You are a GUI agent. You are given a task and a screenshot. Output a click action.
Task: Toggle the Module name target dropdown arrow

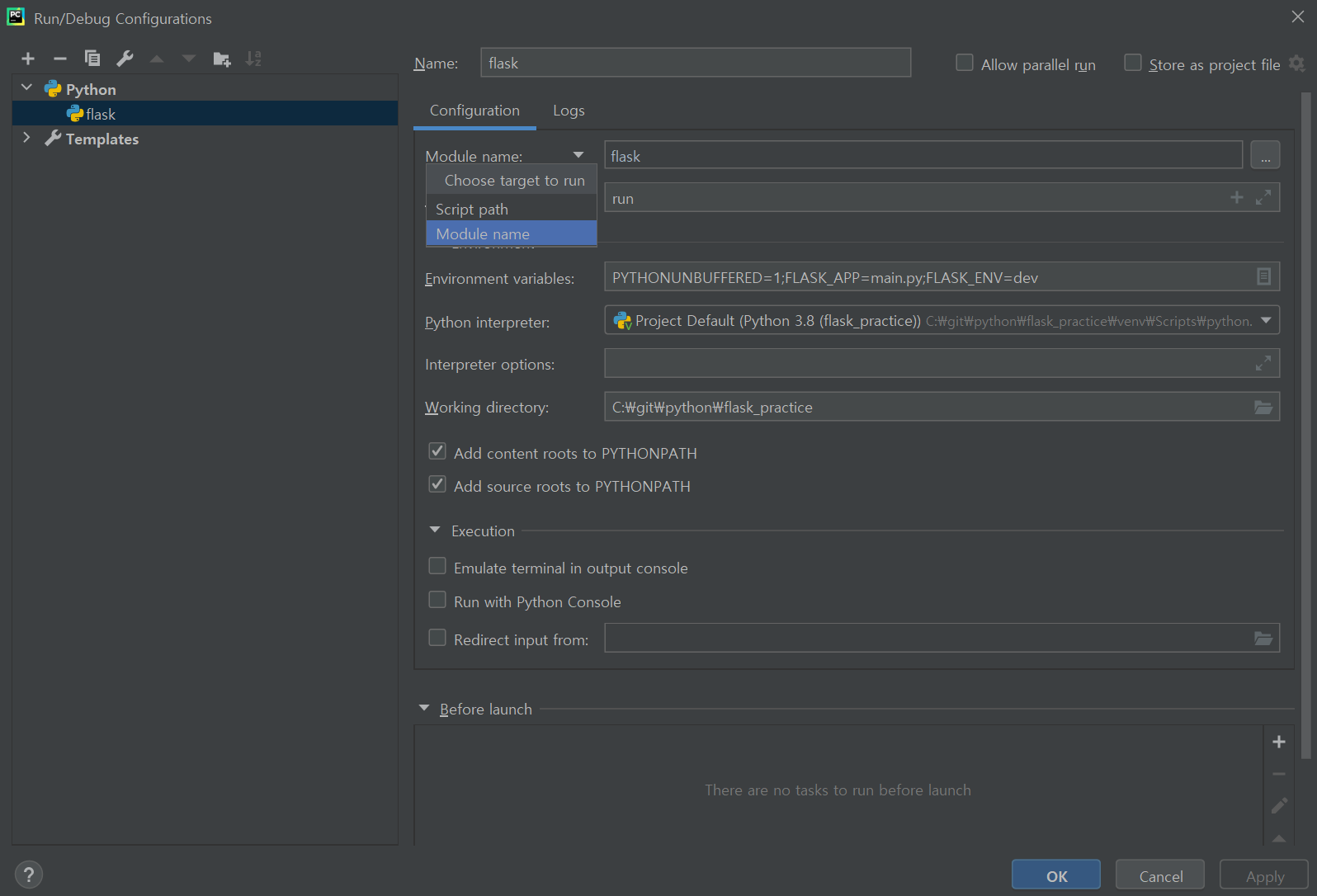(578, 155)
